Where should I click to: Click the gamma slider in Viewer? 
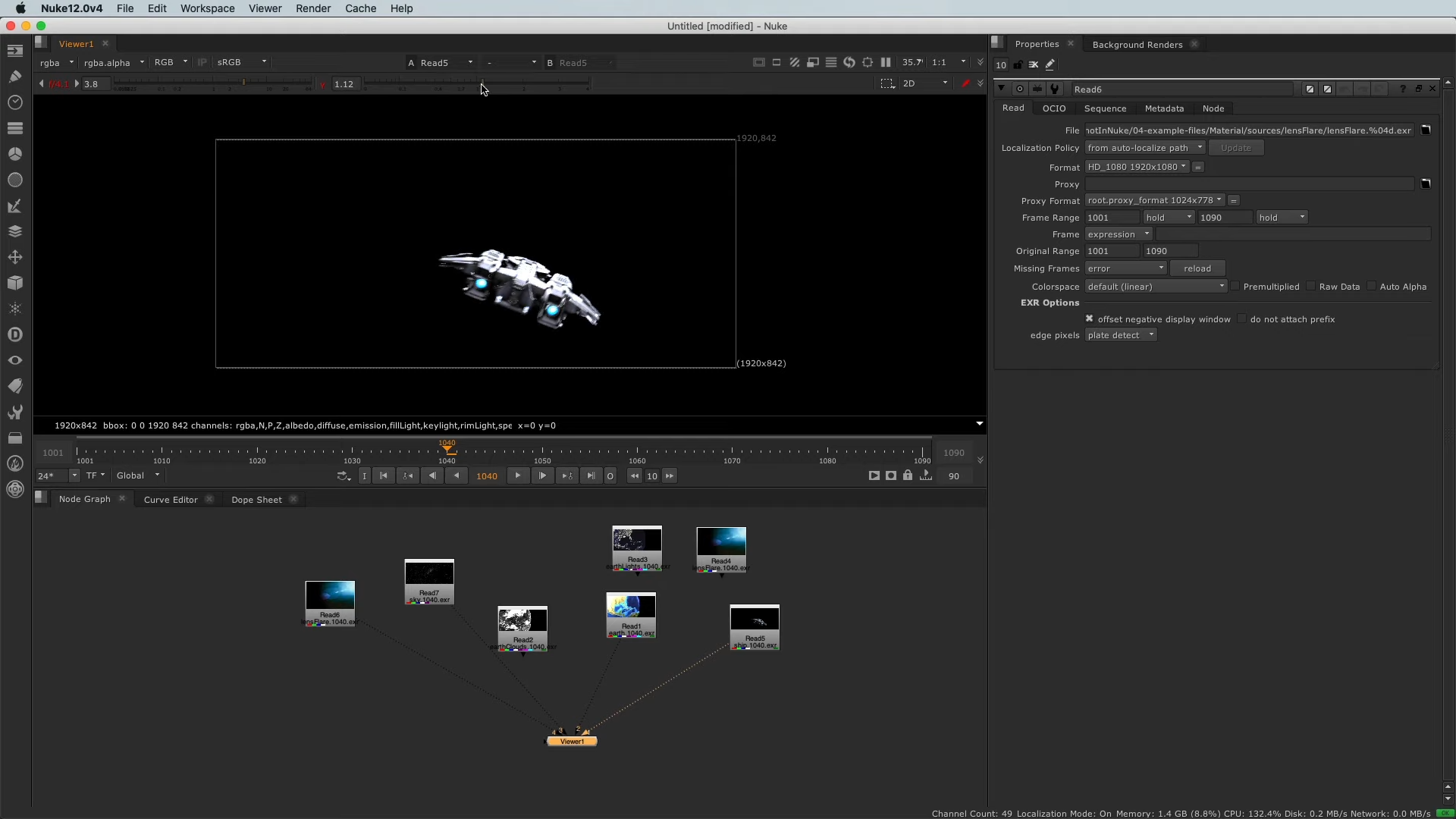[476, 83]
